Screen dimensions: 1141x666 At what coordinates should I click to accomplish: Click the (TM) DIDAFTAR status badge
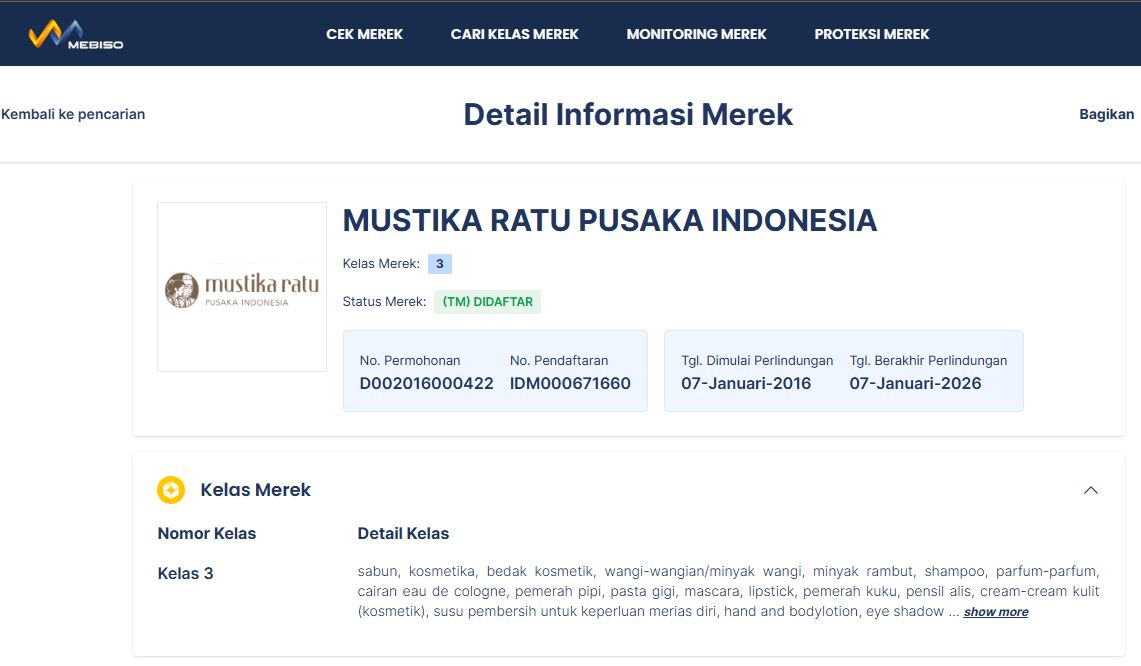(488, 301)
